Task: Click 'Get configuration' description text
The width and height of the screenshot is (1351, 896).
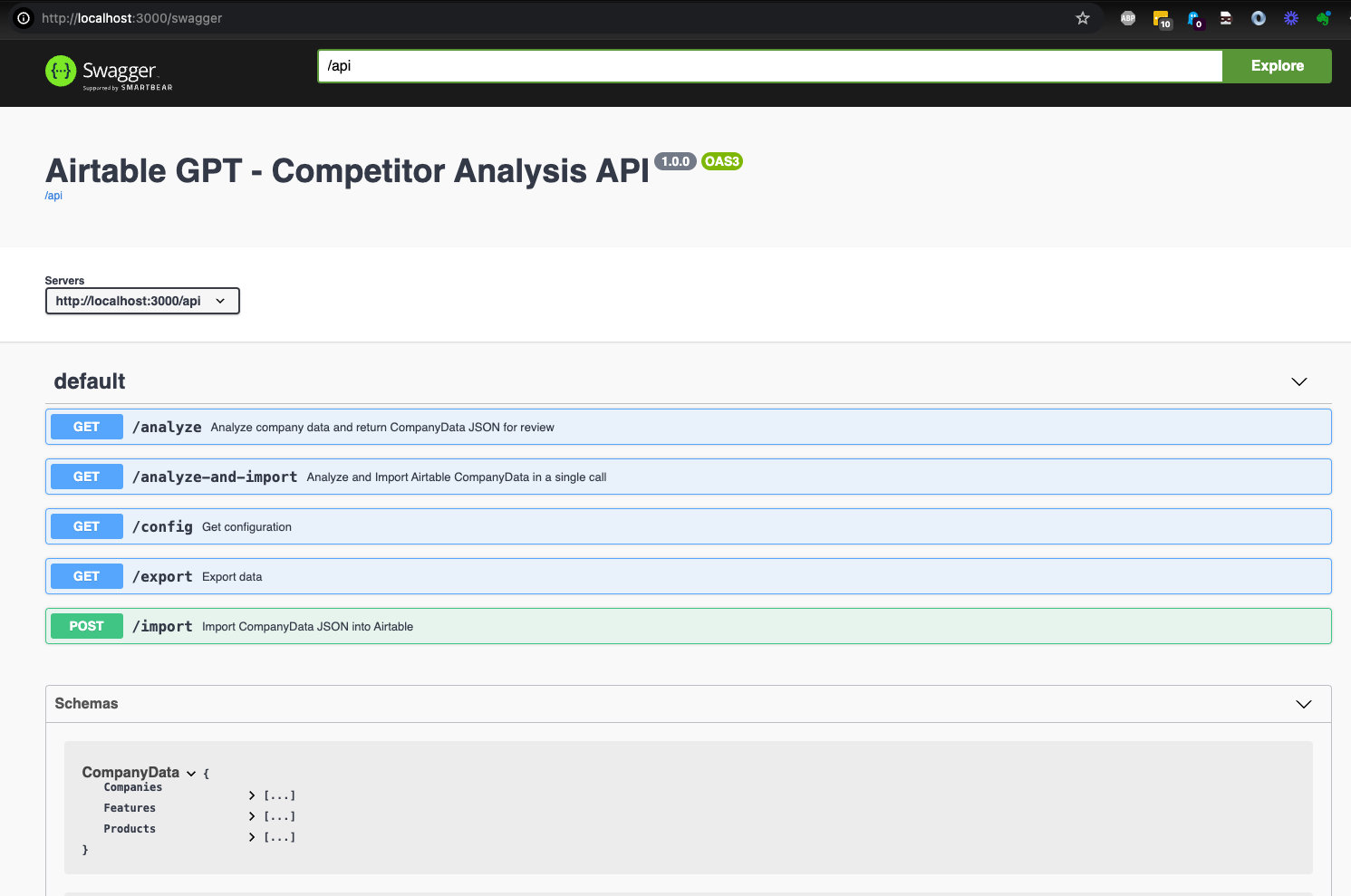Action: tap(246, 527)
